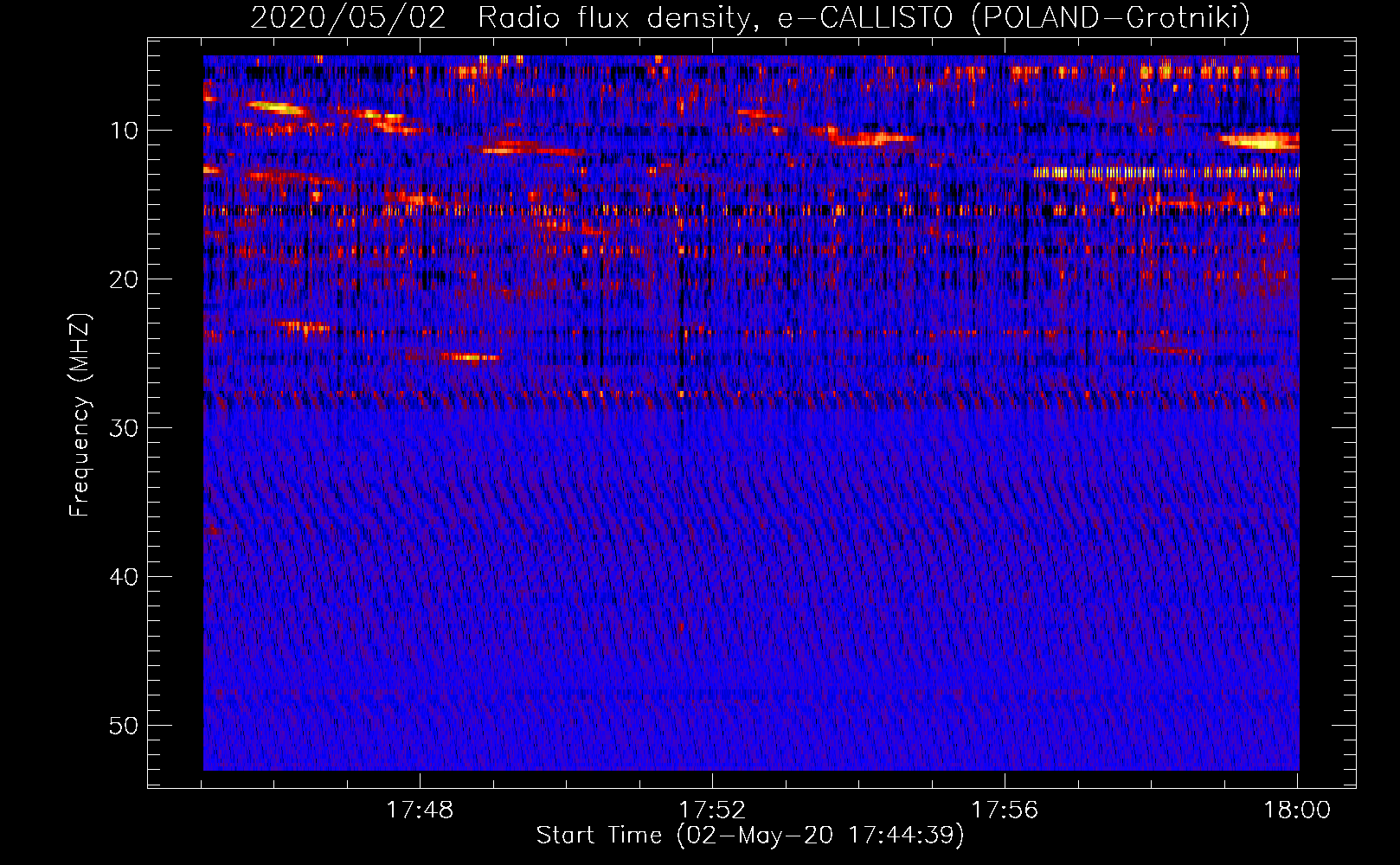
Task: Click the bright burst near 10 MHz before 18:00
Action: point(1259,141)
